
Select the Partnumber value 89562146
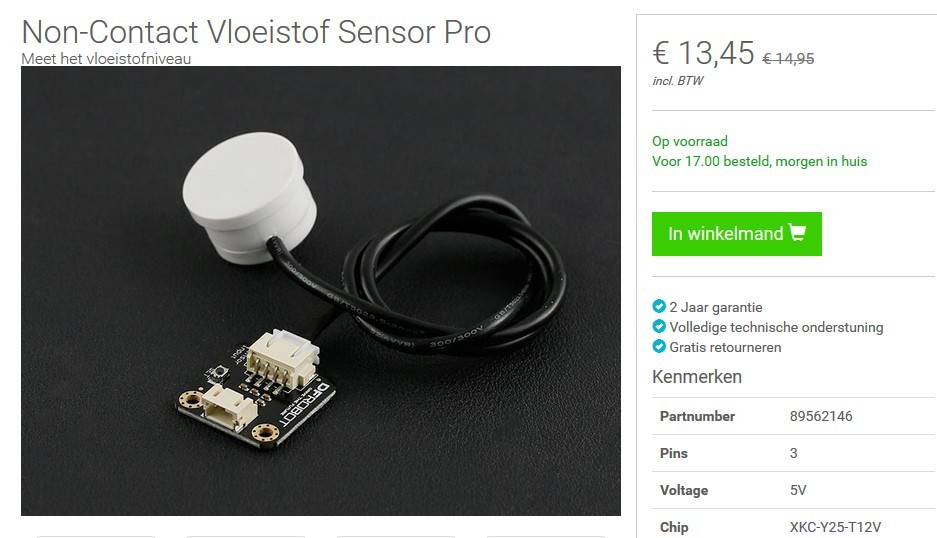[821, 416]
